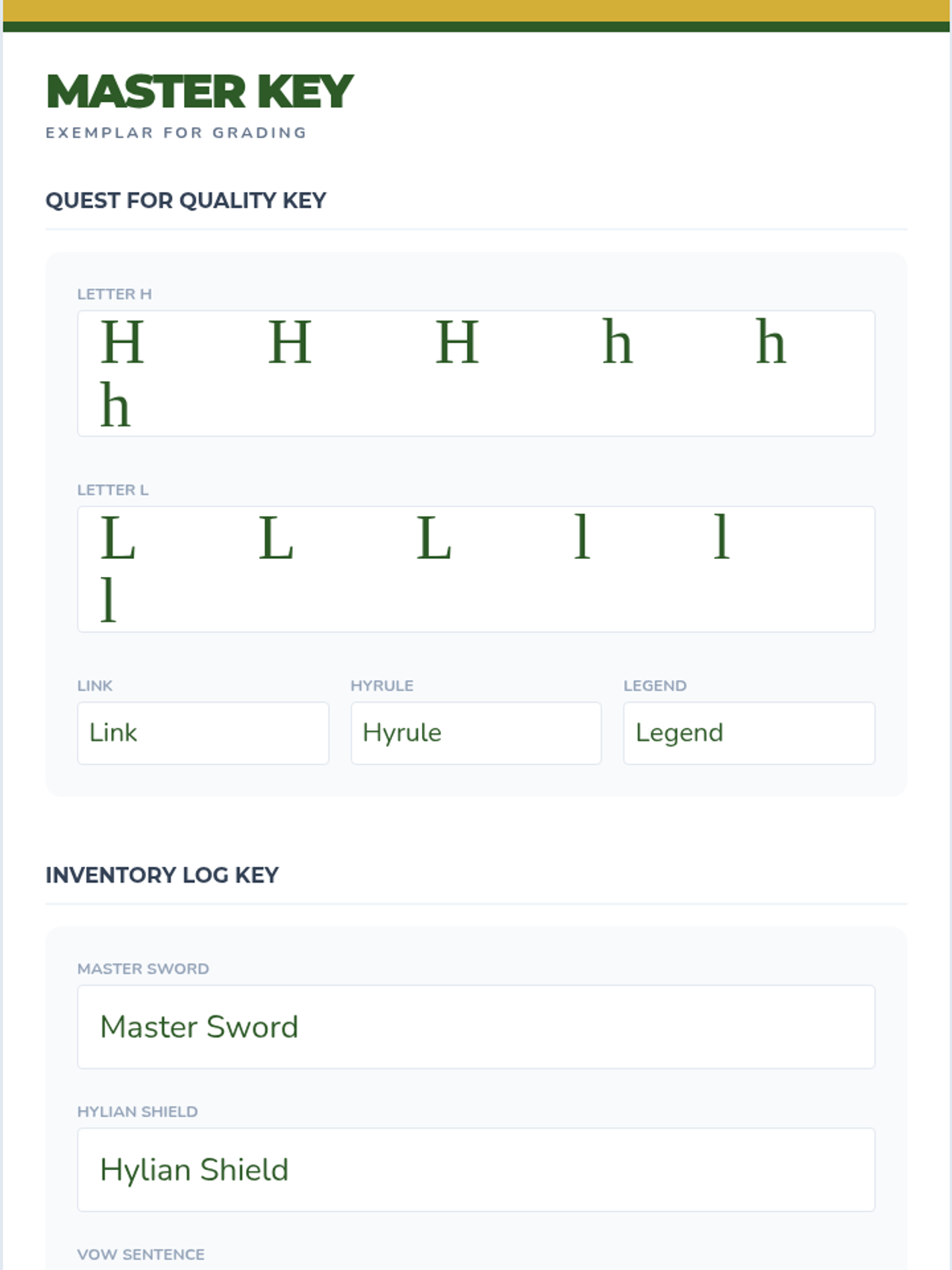
Task: Click the HYLIAN SHIELD field label
Action: tap(137, 1111)
